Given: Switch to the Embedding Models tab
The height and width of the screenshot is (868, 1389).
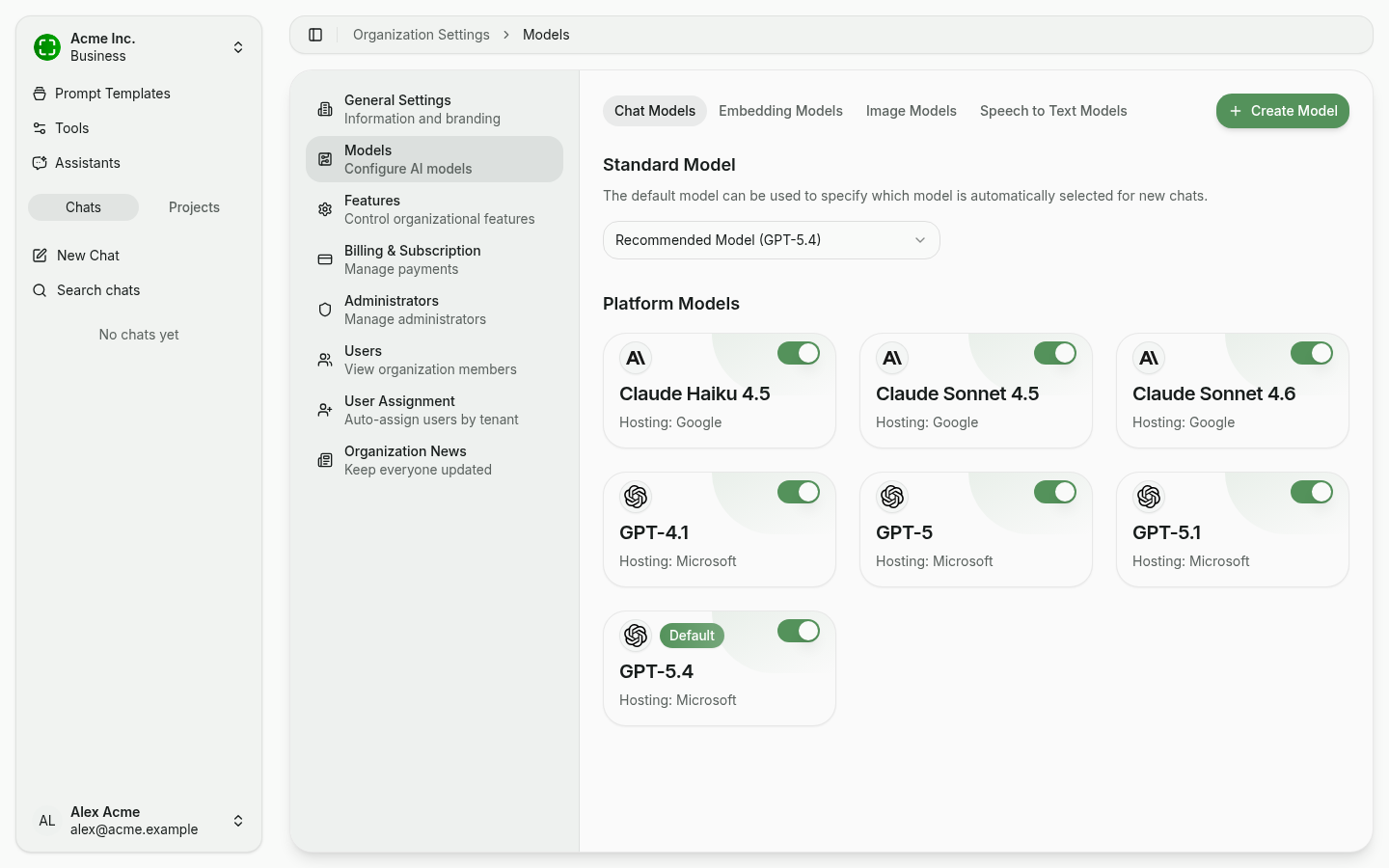Looking at the screenshot, I should click(x=780, y=111).
